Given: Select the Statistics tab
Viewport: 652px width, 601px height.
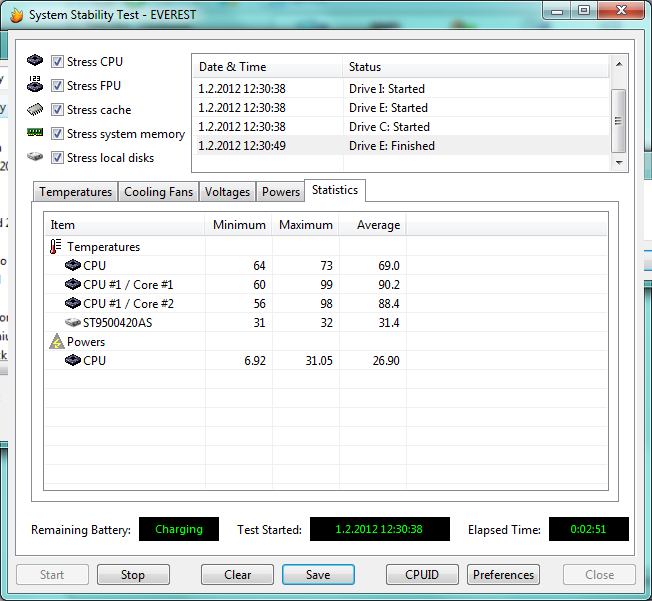Looking at the screenshot, I should pos(335,190).
